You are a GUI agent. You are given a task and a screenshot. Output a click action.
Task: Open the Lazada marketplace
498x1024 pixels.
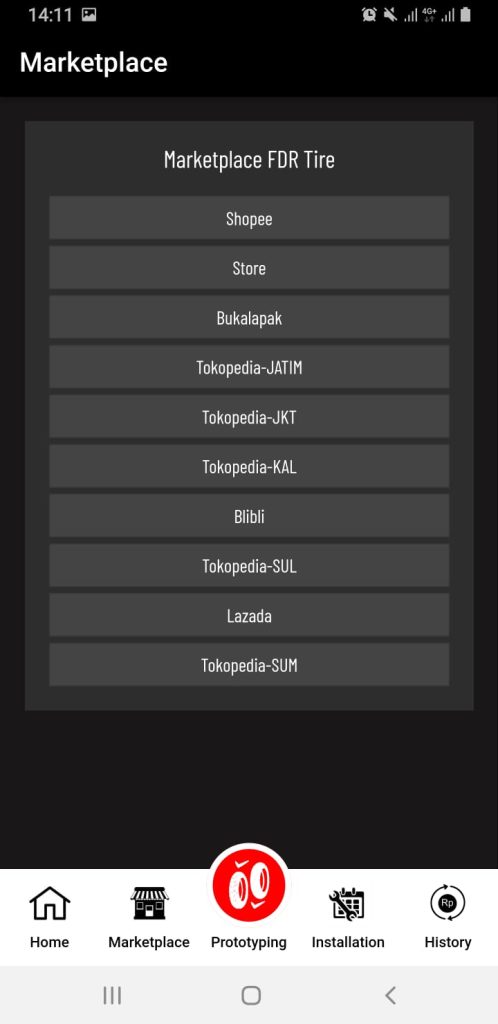pyautogui.click(x=249, y=615)
